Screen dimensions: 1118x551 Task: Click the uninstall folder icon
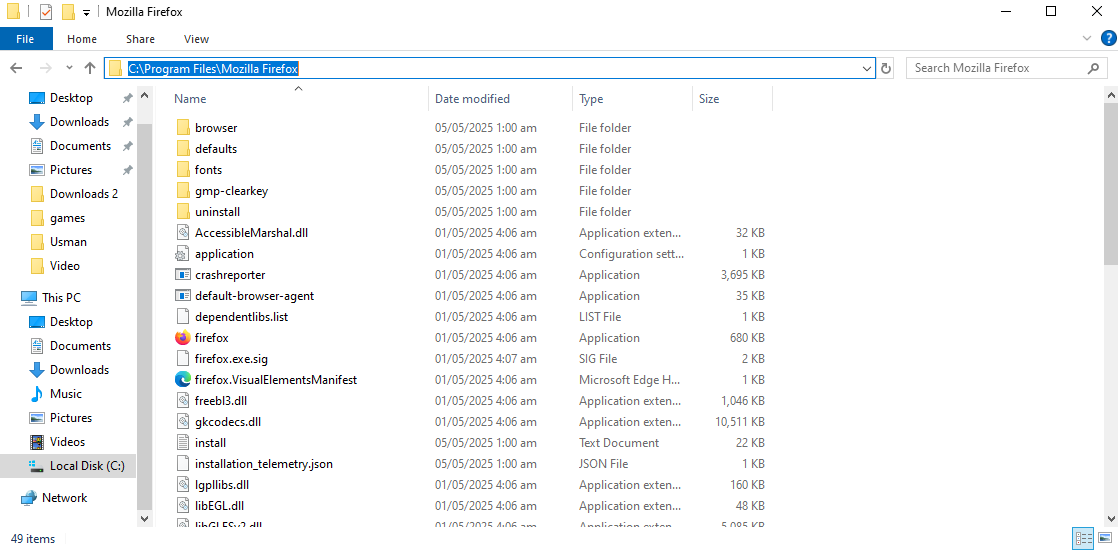coord(183,212)
